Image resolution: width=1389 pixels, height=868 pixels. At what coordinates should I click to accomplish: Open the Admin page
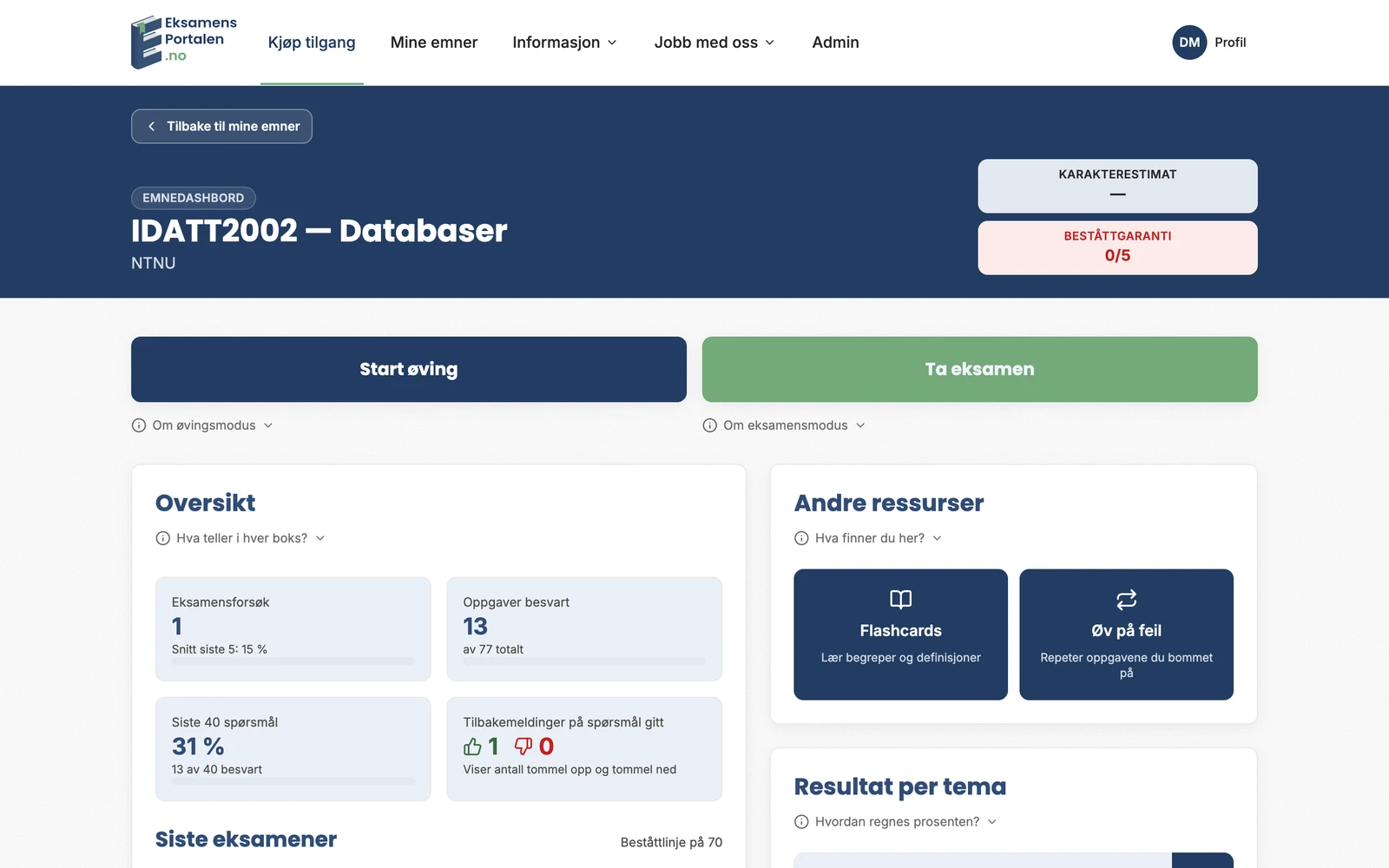point(835,42)
